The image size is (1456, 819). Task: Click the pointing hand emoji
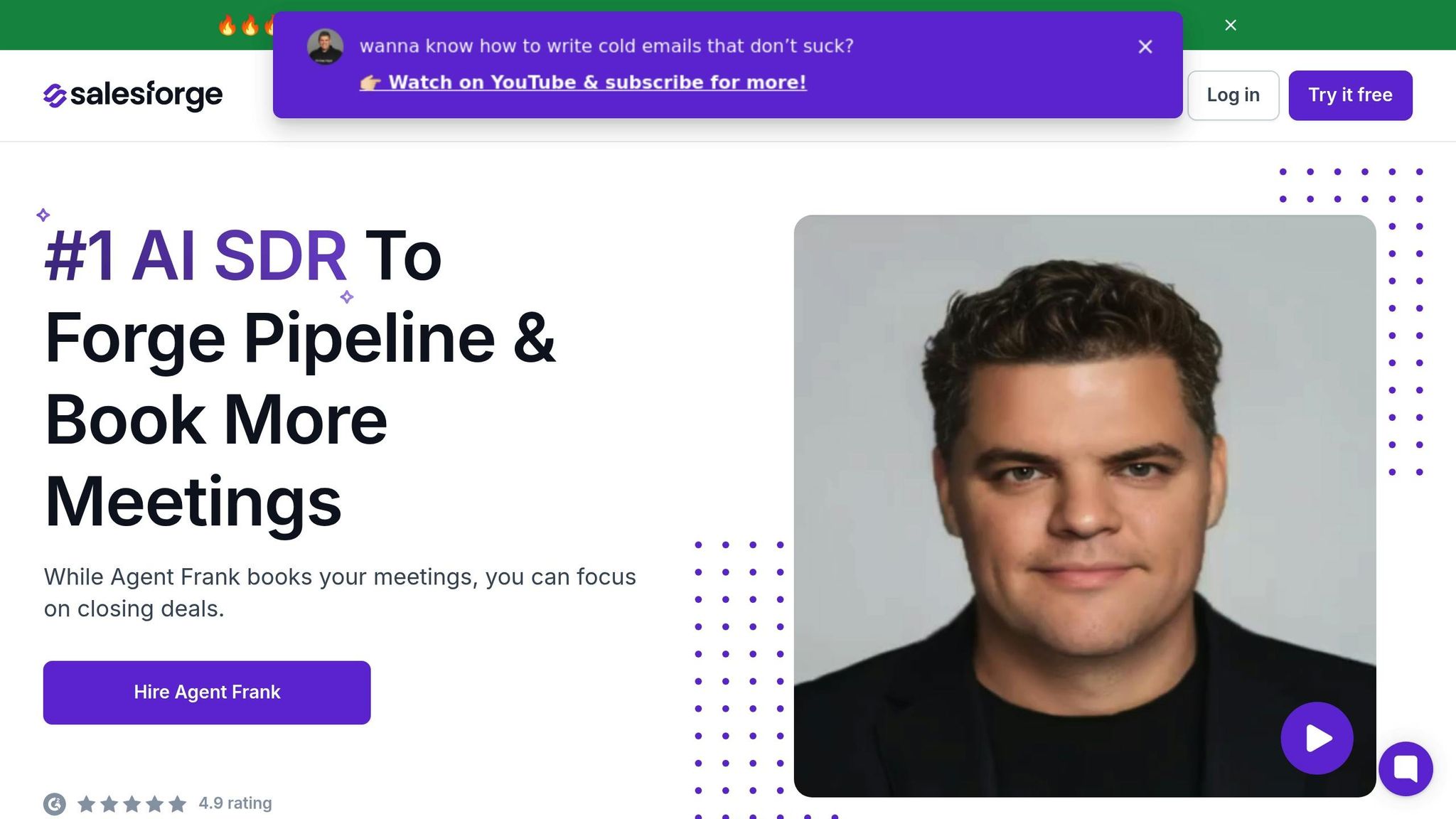(370, 82)
